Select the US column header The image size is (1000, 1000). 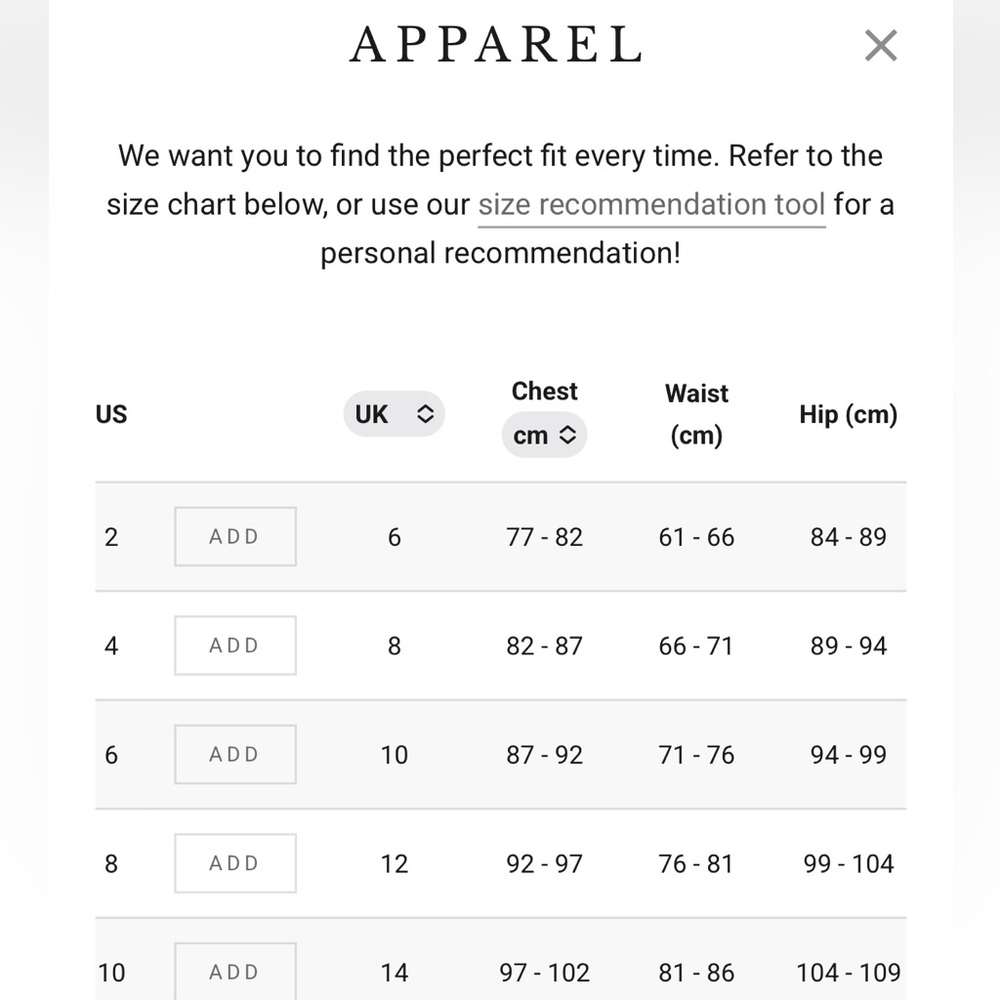[x=112, y=415]
